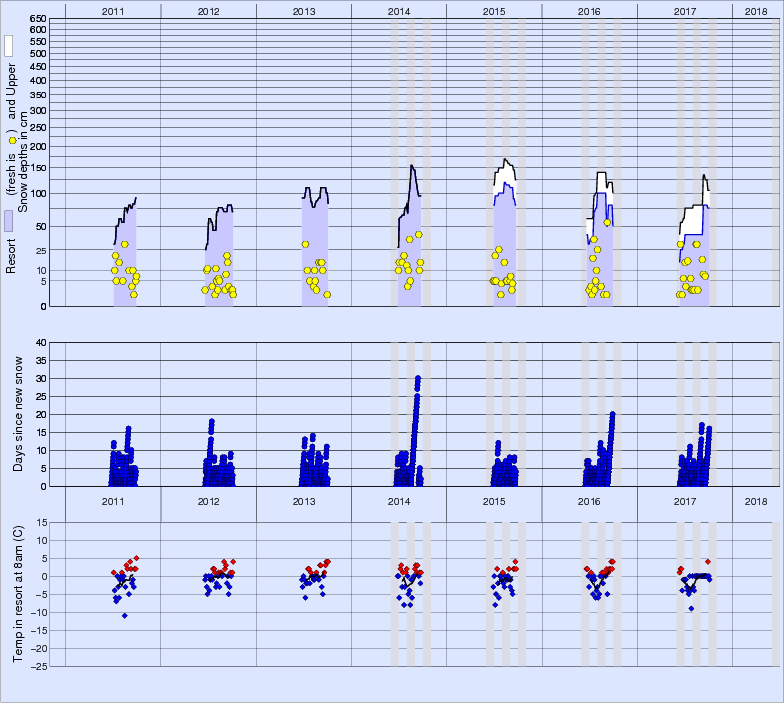The width and height of the screenshot is (784, 703).
Task: Click the highest yellow fresh snow dot in 2014
Action: coord(419,234)
